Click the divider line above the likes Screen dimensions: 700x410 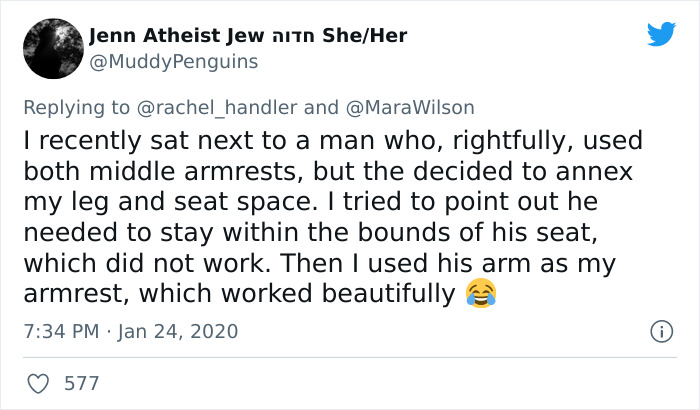click(x=350, y=358)
